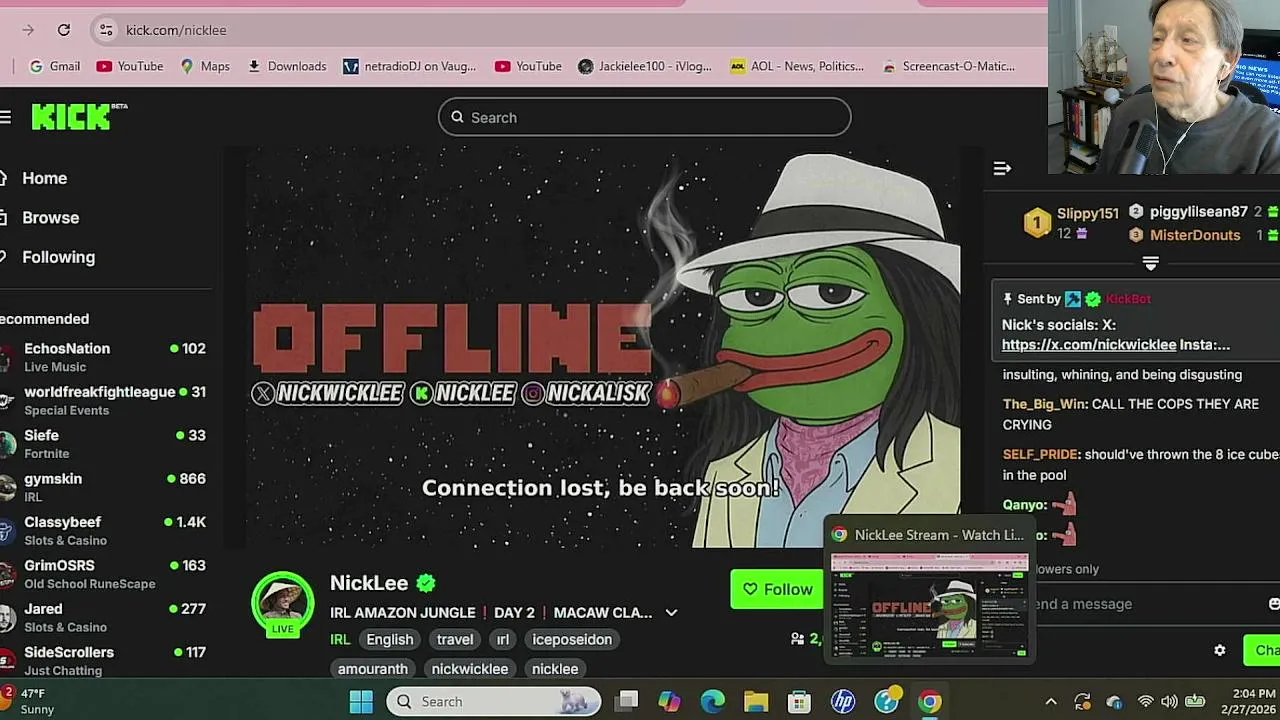The width and height of the screenshot is (1280, 720).
Task: Open EchosNation recommended channel
Action: (x=103, y=357)
